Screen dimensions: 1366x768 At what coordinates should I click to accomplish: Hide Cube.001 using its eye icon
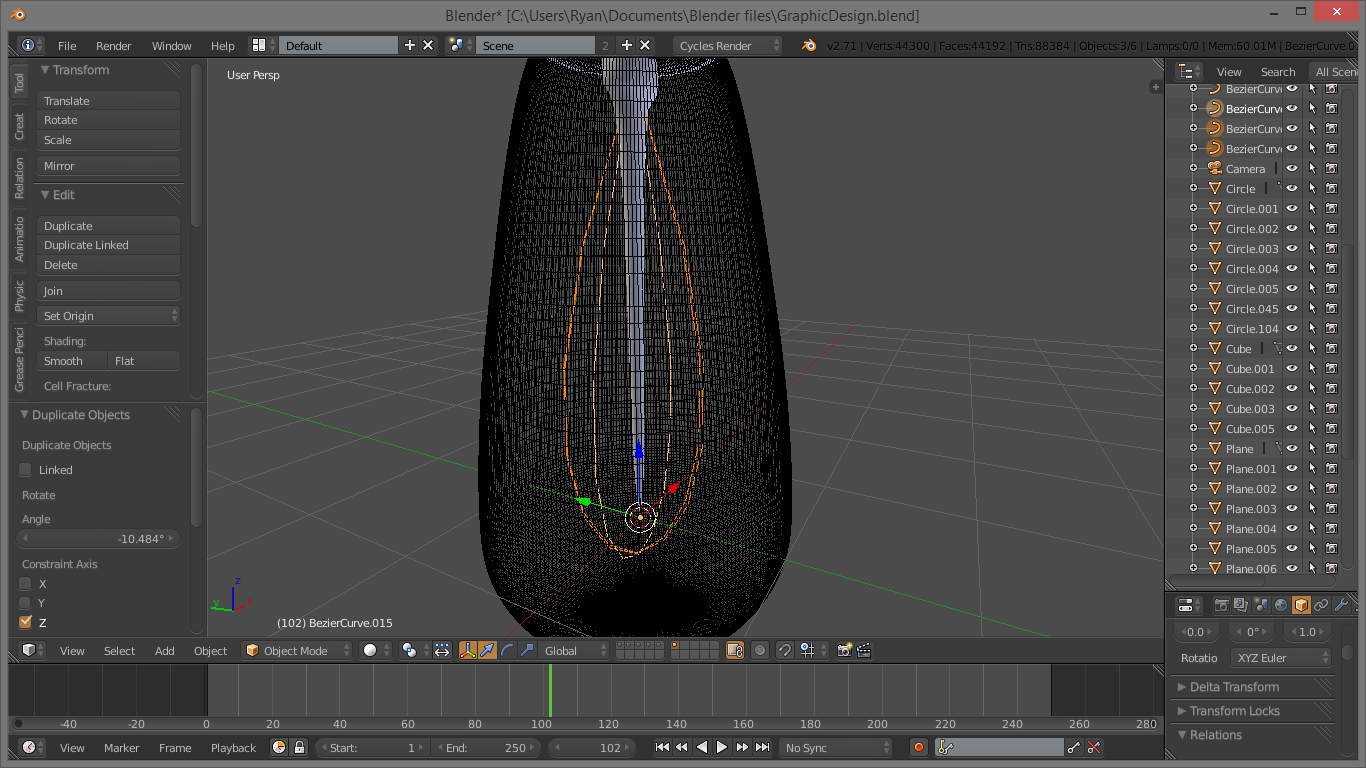(1292, 368)
